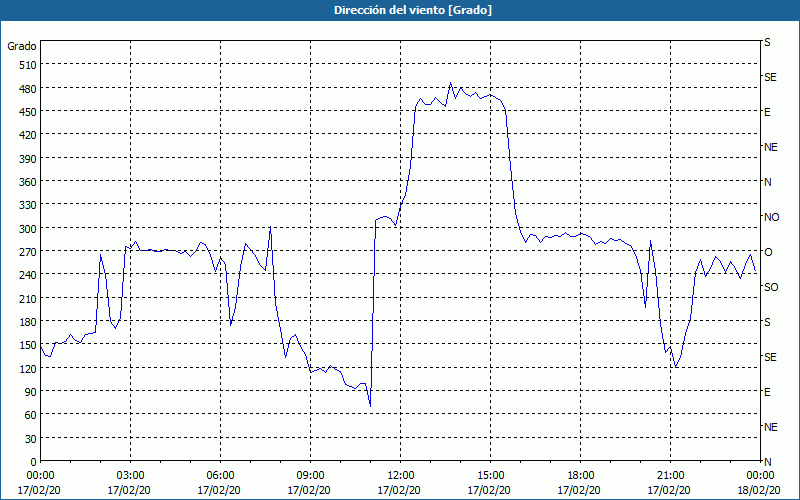Click the 15:00 time axis label
The width and height of the screenshot is (800, 500).
point(490,476)
